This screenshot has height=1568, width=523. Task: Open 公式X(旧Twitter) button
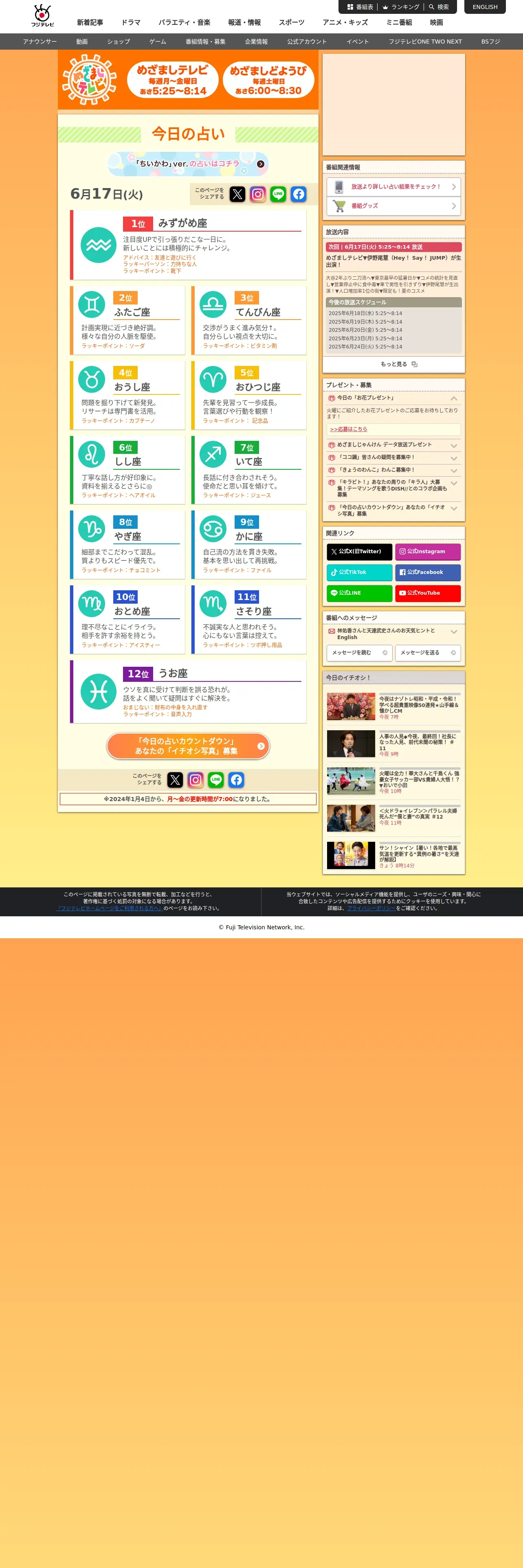pos(360,552)
